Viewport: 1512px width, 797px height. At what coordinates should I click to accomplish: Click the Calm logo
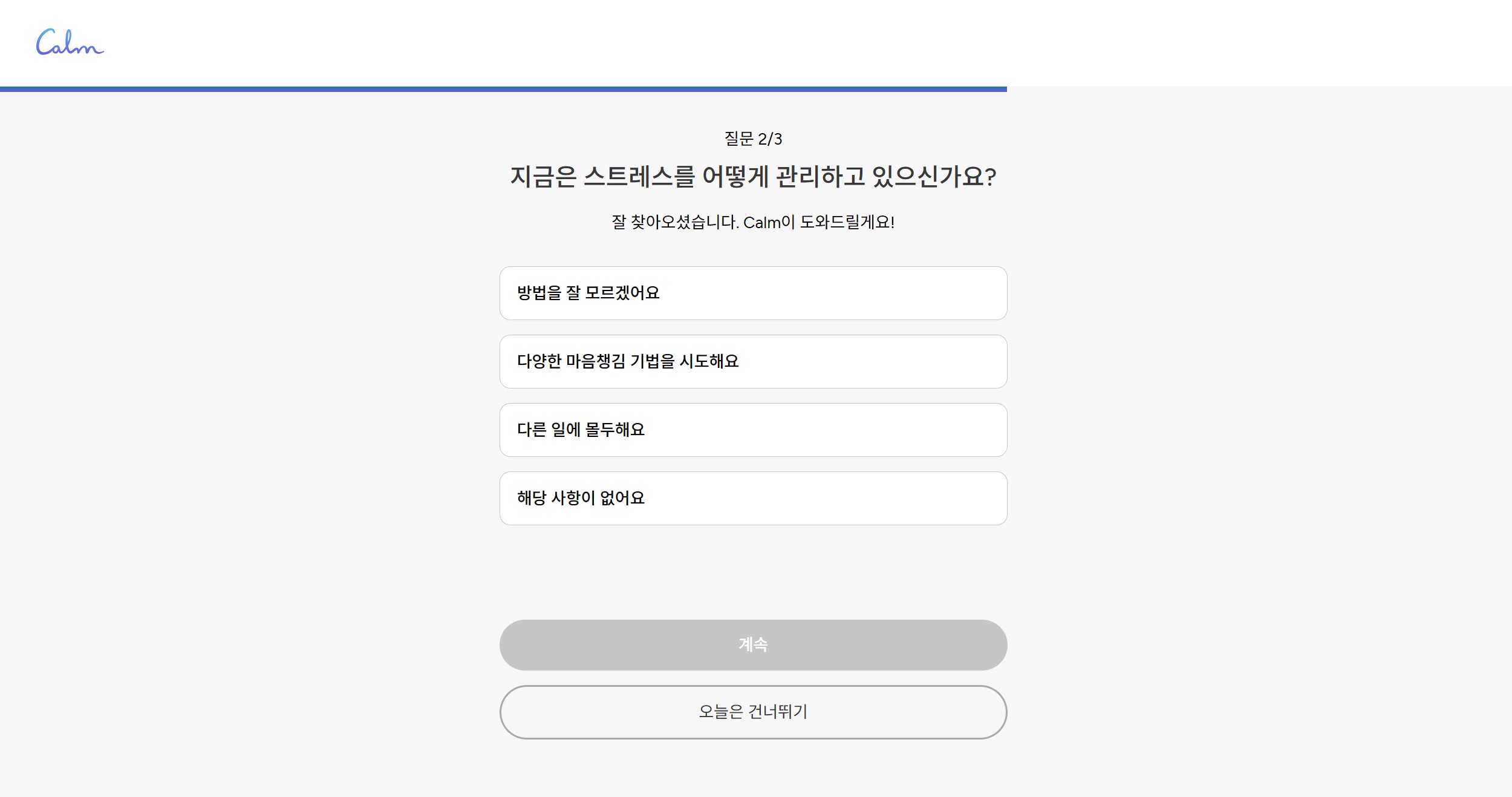point(70,42)
